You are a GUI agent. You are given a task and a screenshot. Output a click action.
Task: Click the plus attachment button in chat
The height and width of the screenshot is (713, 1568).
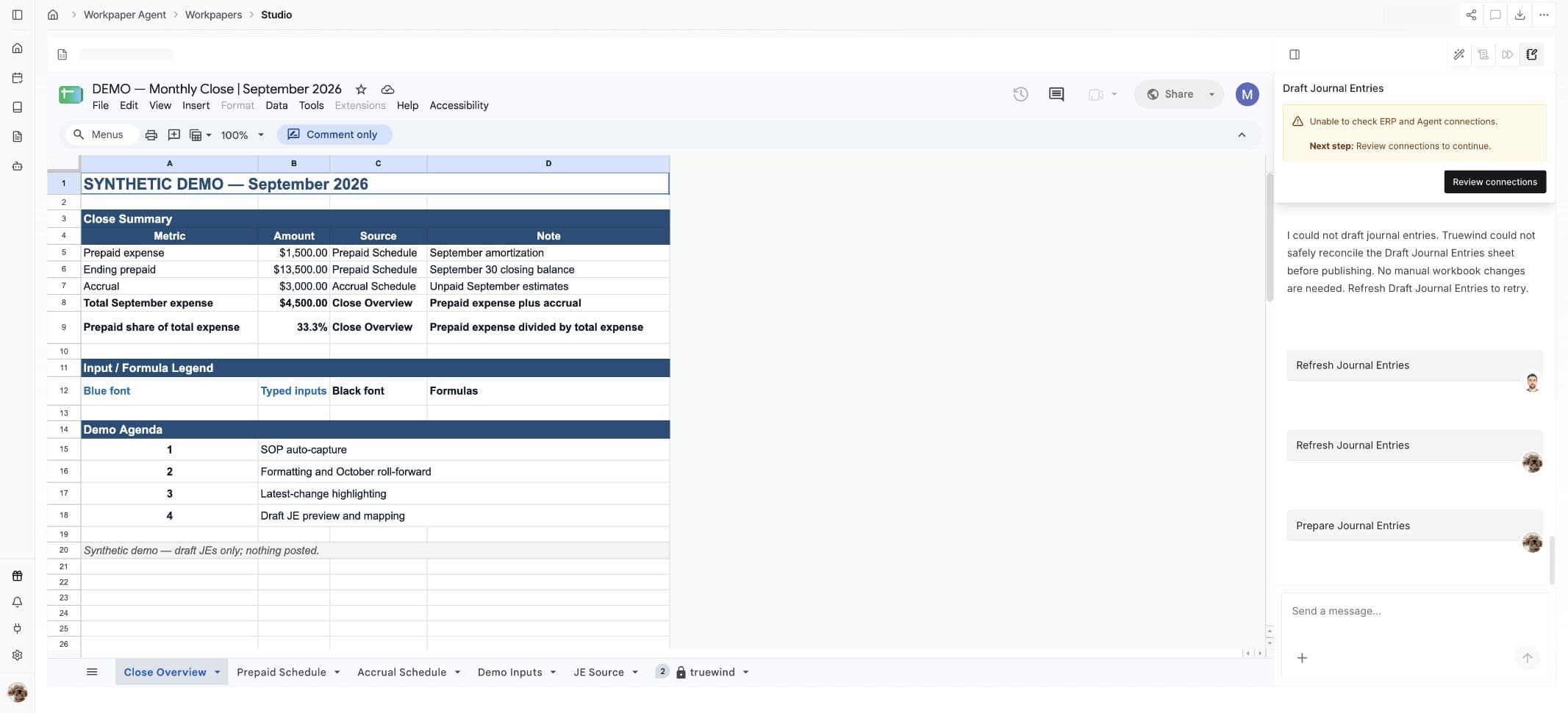coord(1302,658)
